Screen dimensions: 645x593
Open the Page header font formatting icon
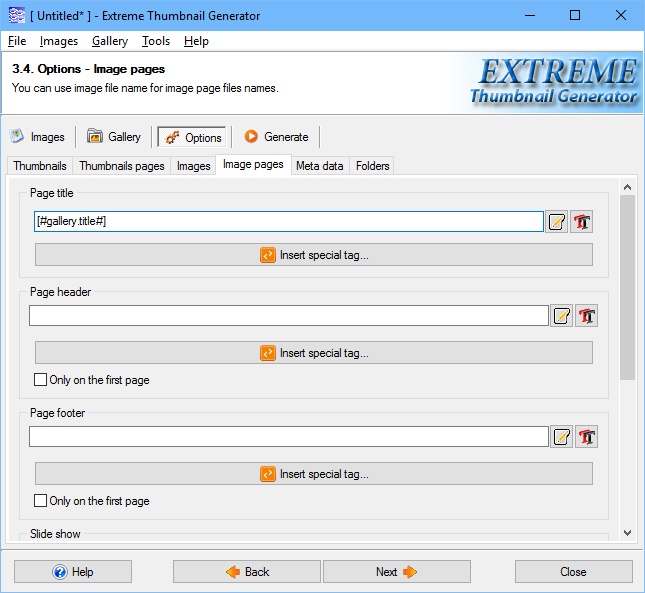587,316
